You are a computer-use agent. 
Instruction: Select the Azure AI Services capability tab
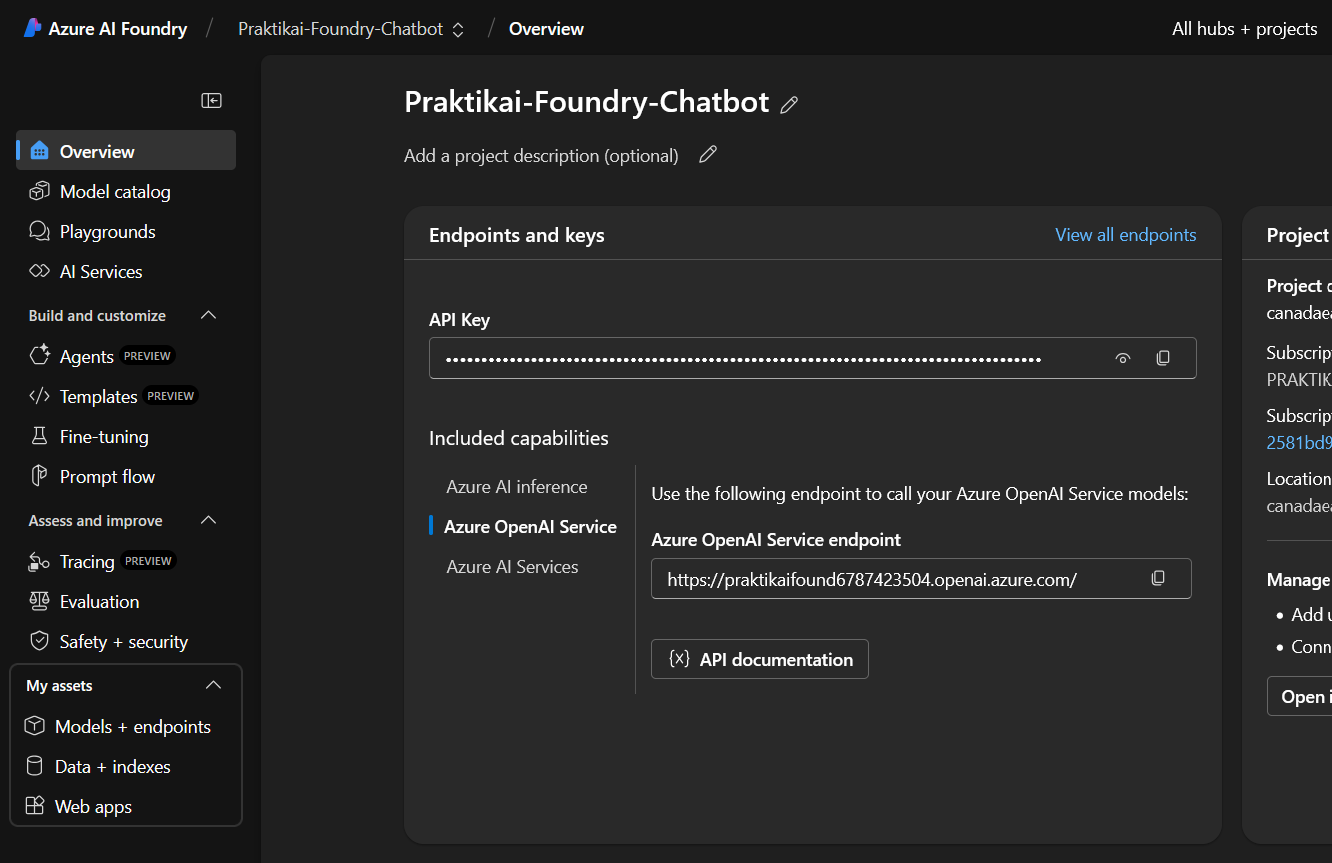(x=512, y=566)
